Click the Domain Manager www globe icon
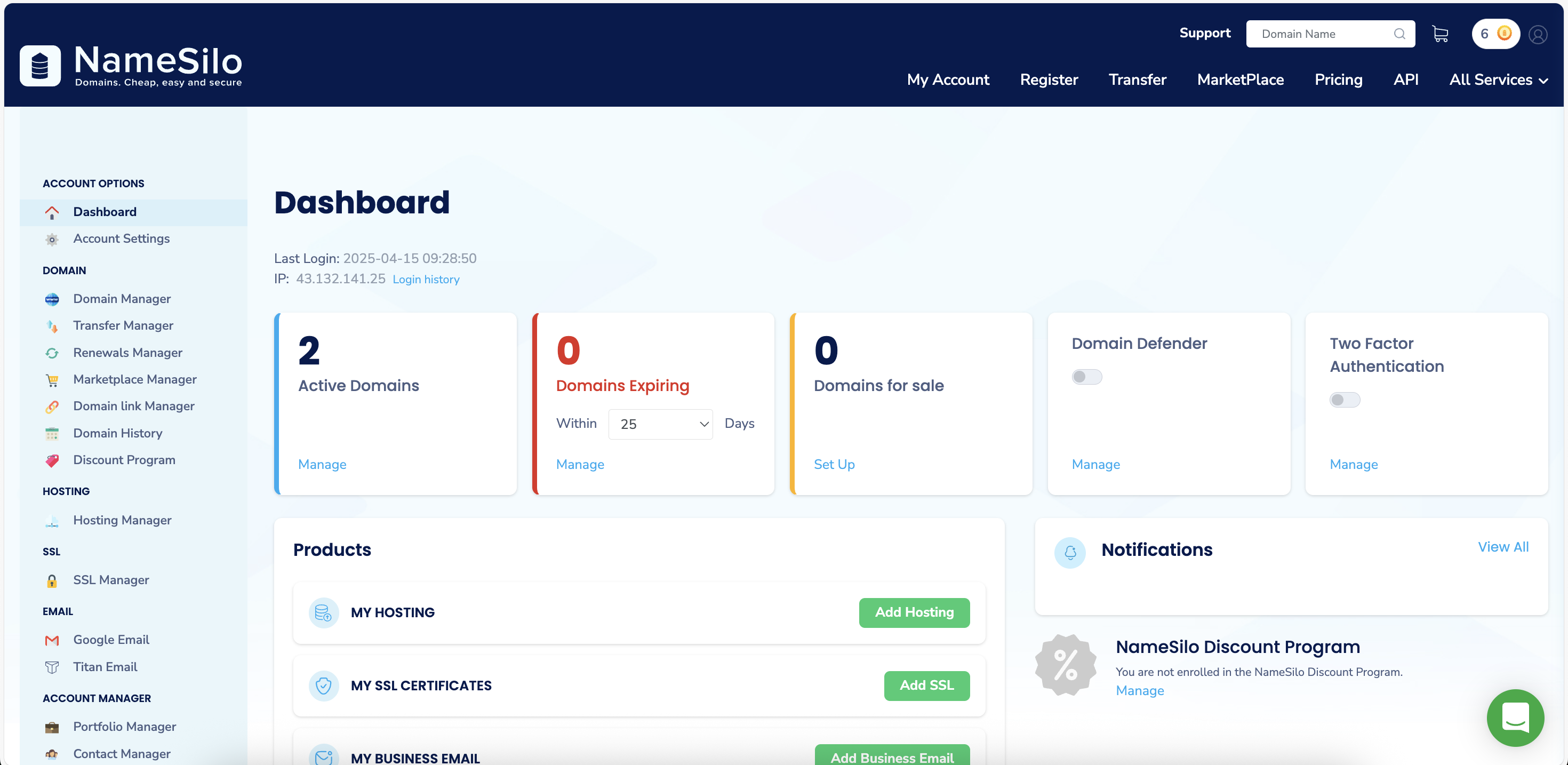This screenshot has height=765, width=1568. (52, 299)
